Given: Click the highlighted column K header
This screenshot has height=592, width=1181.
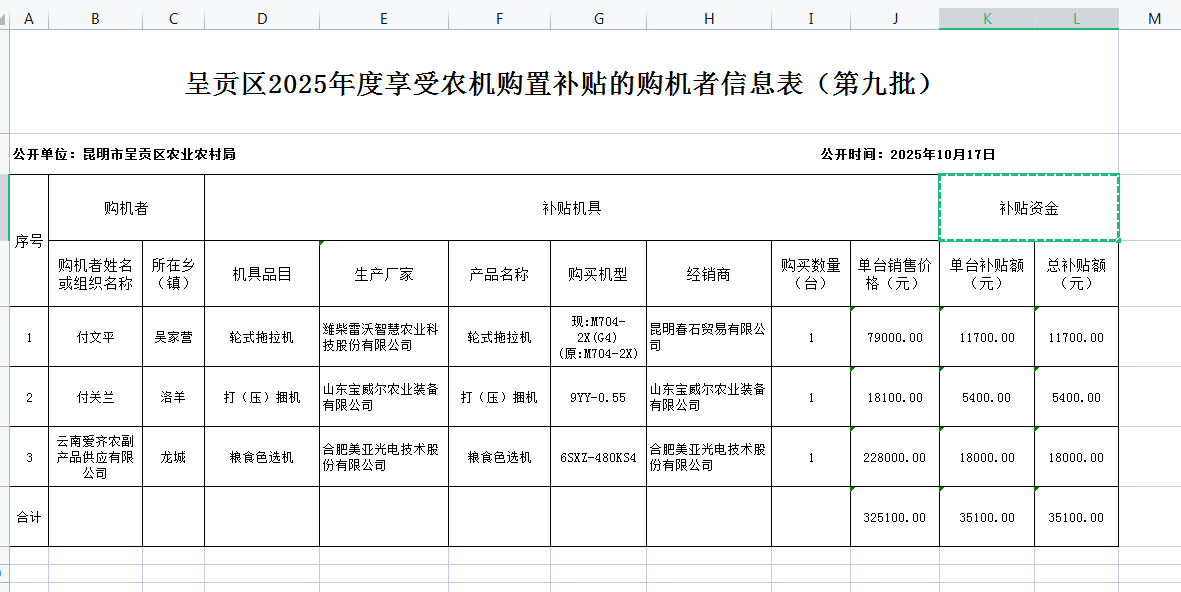Looking at the screenshot, I should tap(986, 19).
